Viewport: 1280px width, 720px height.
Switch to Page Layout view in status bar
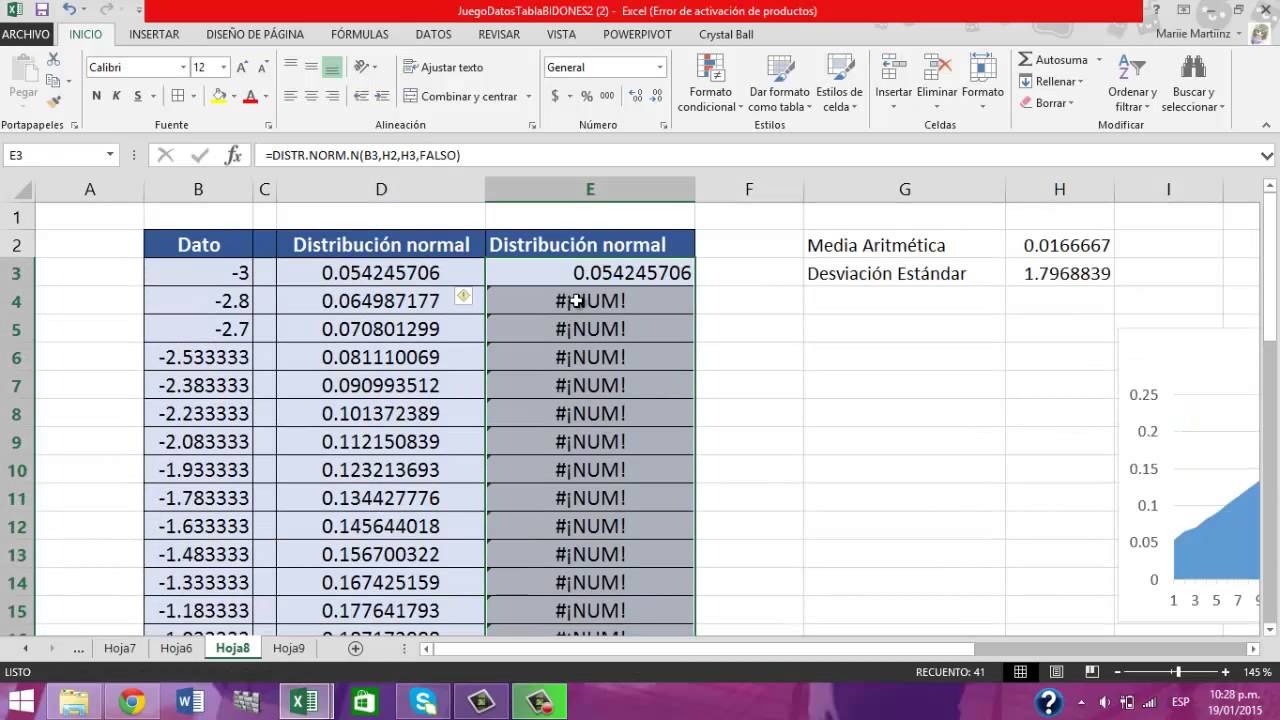pyautogui.click(x=1057, y=672)
